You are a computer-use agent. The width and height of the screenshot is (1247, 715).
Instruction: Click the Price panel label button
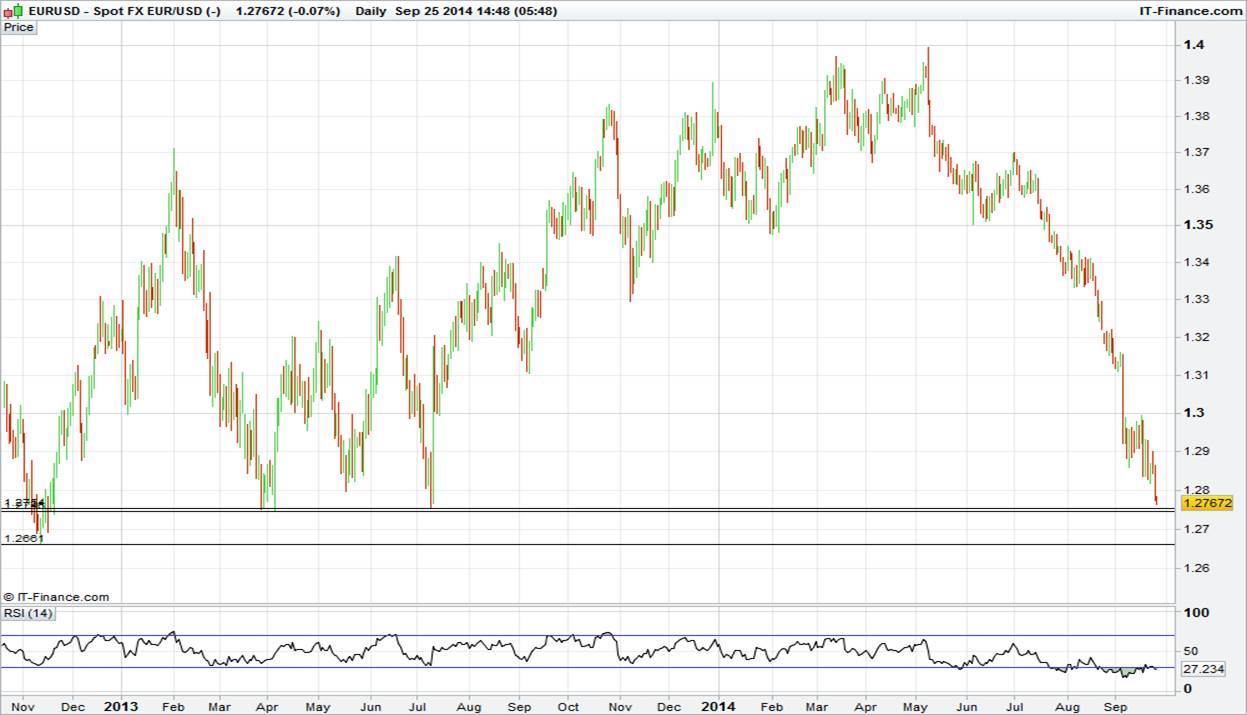pyautogui.click(x=19, y=27)
